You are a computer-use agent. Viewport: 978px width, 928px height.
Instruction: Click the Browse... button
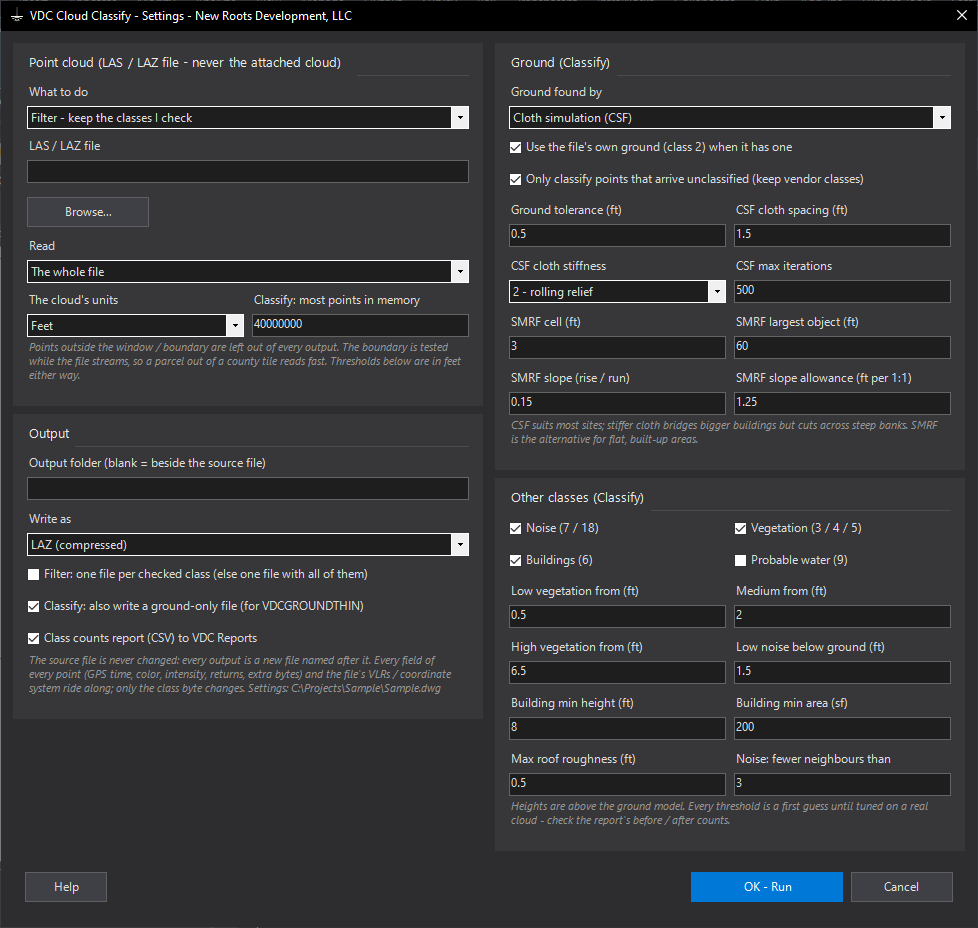coord(88,212)
